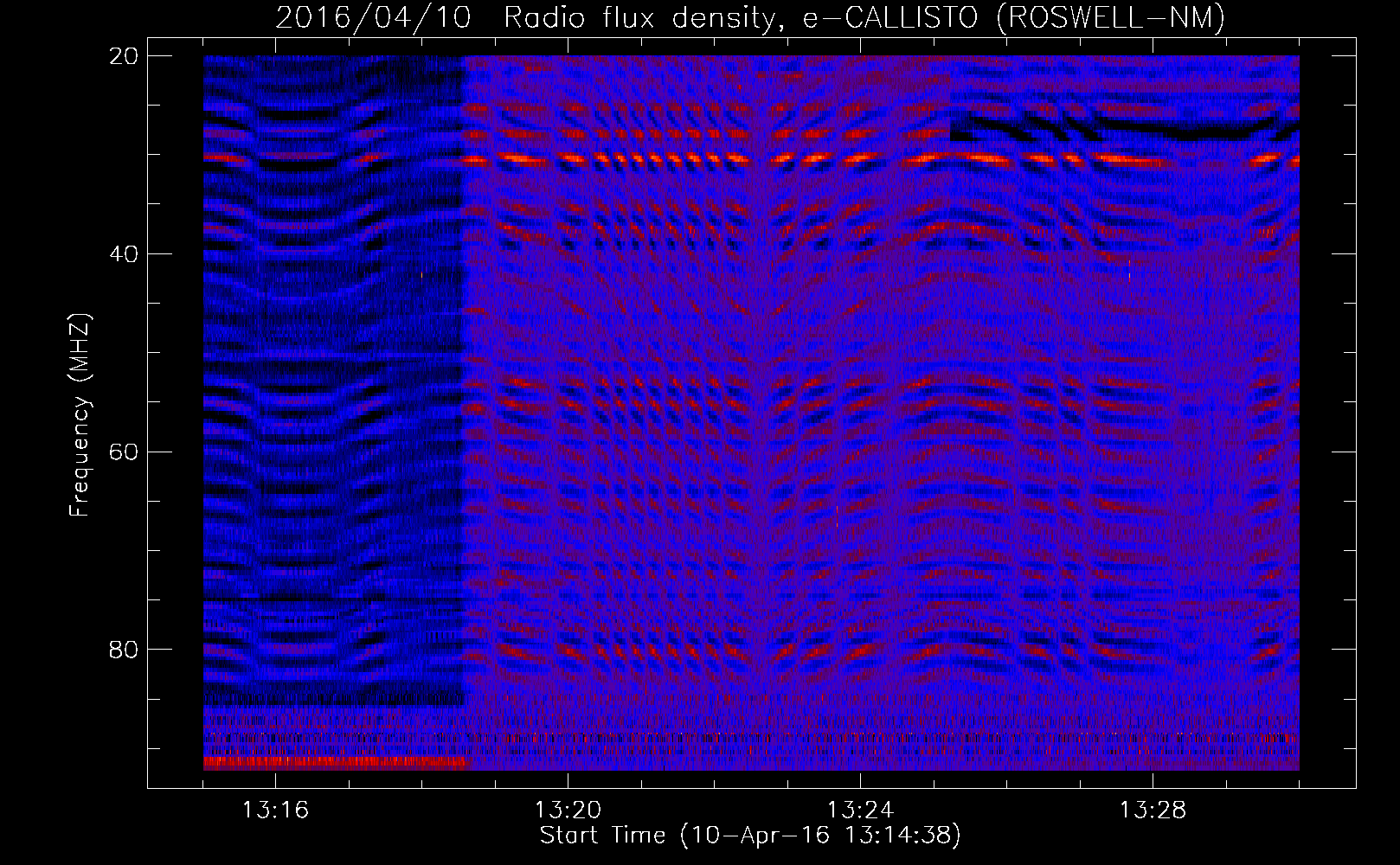The image size is (1400, 865).
Task: Click the 'Frequency (MHZ)' y-axis label
Action: pyautogui.click(x=80, y=416)
